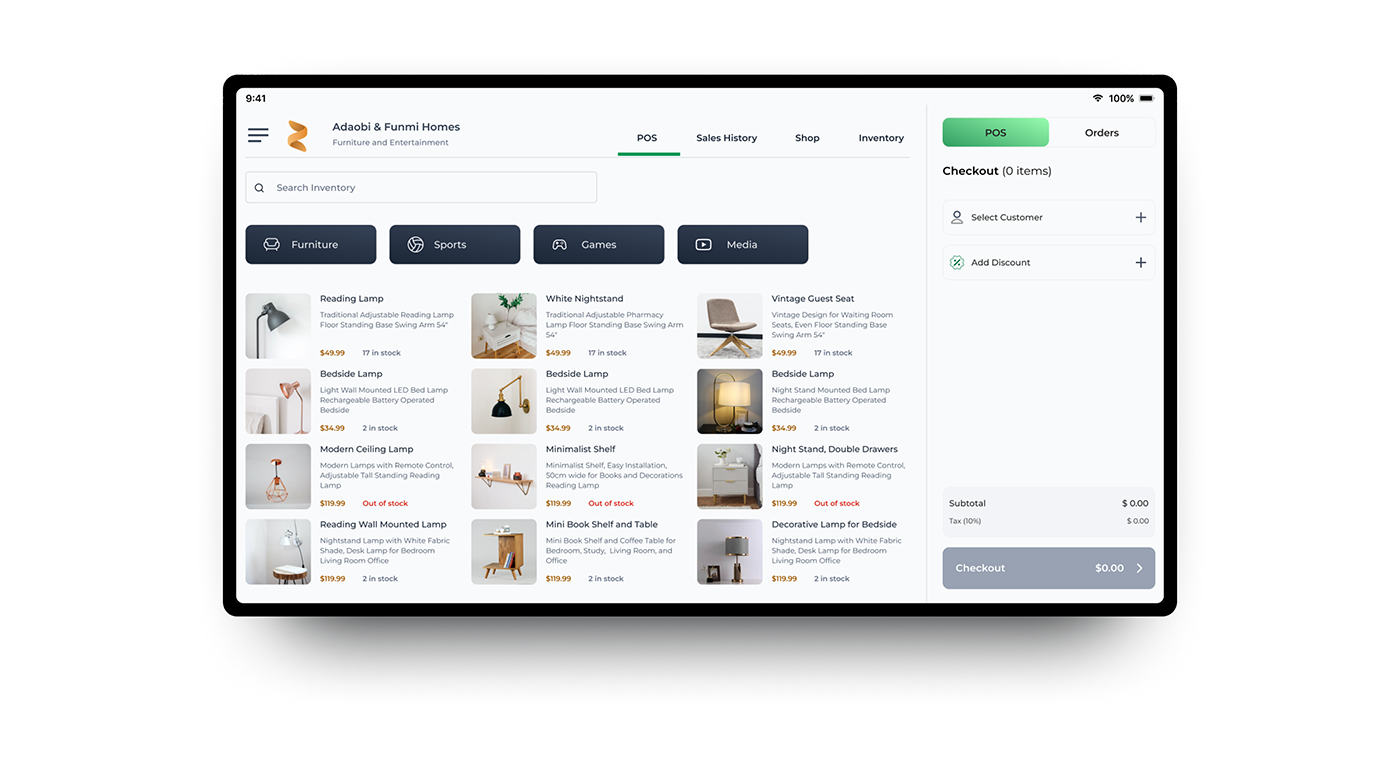Screen dimensions: 1400x759
Task: Click the Checkout button arrow chevron
Action: tap(1139, 568)
